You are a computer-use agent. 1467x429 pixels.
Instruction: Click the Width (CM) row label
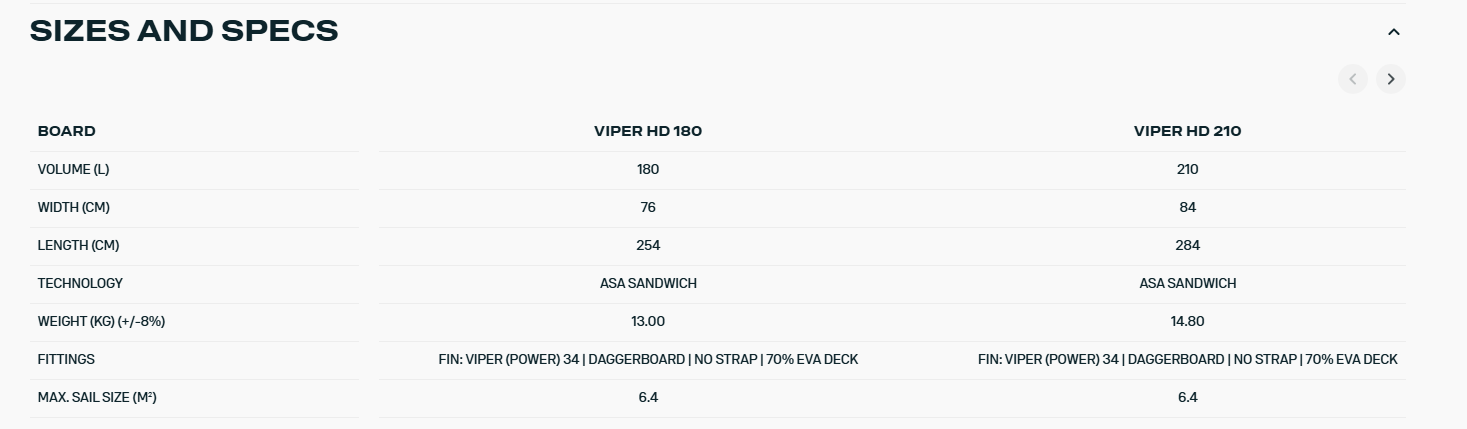point(73,207)
